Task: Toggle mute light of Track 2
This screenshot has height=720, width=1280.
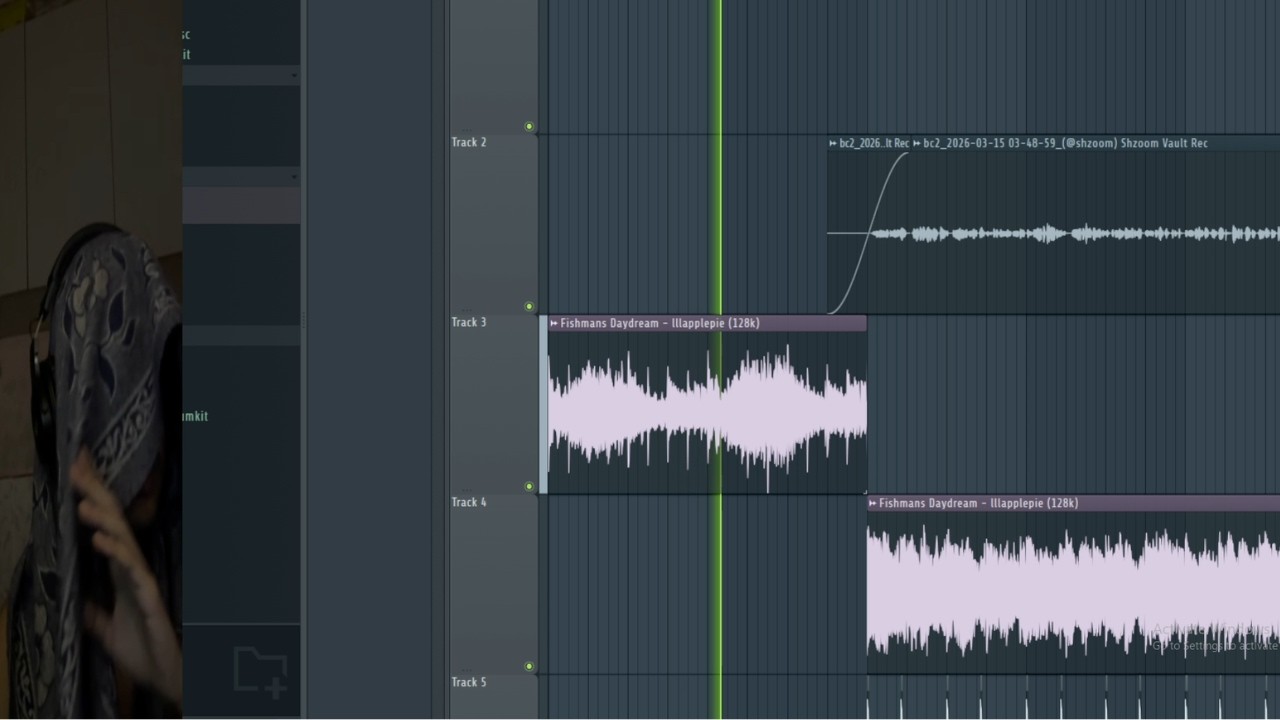Action: (529, 307)
